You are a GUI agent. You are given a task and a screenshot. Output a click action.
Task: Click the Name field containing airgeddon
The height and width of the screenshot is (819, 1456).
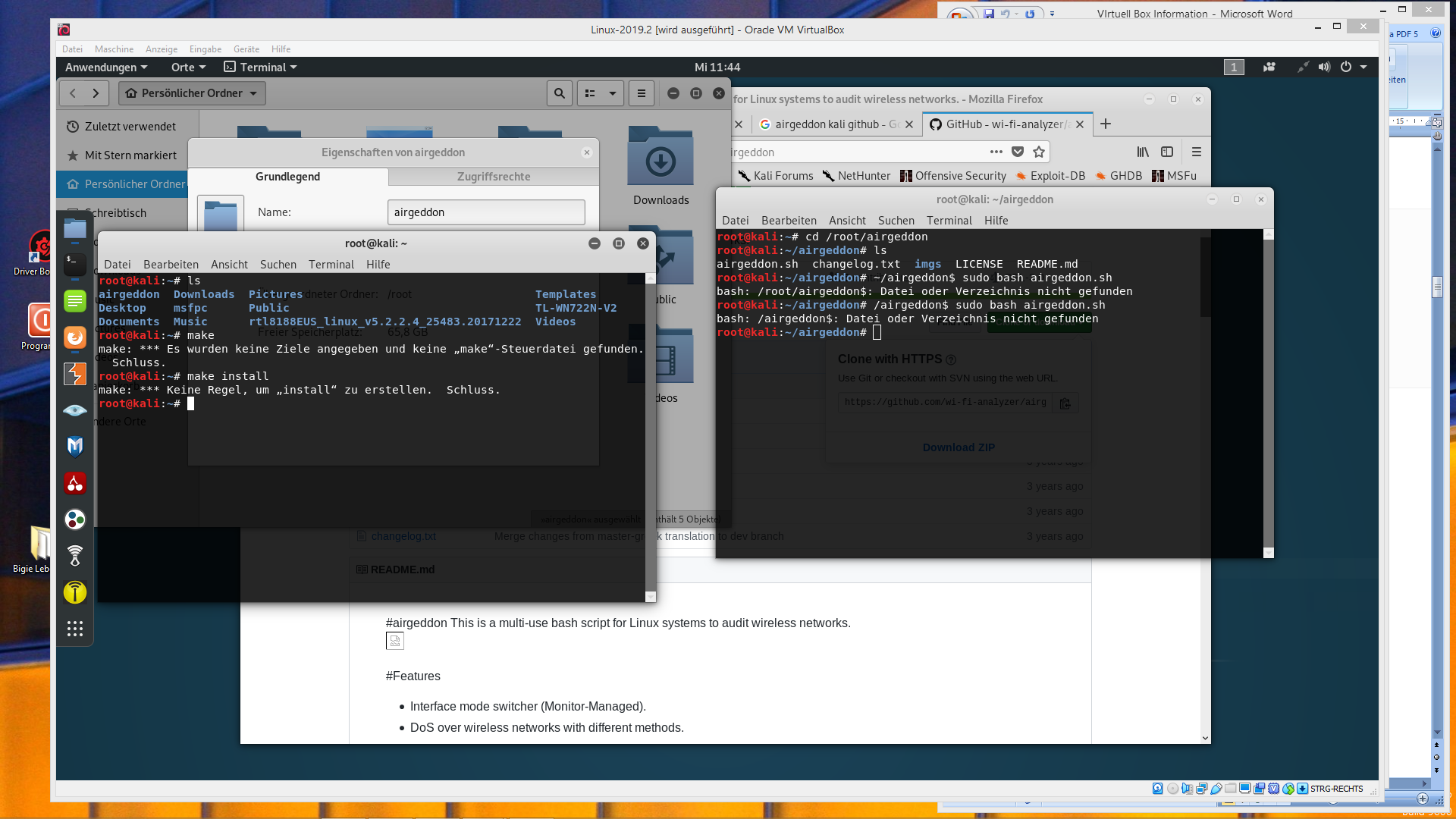coord(486,212)
